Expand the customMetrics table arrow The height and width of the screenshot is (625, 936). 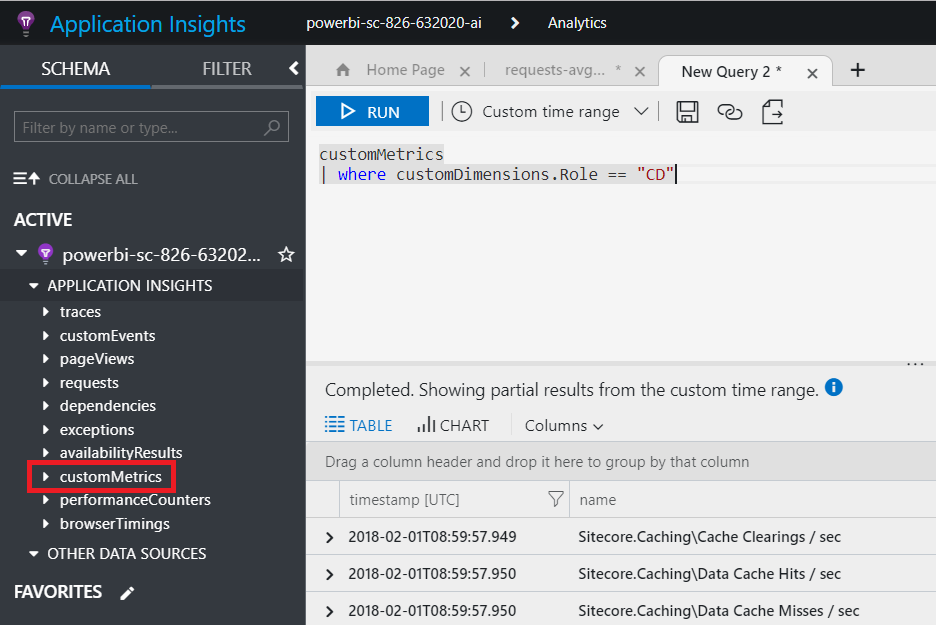46,476
